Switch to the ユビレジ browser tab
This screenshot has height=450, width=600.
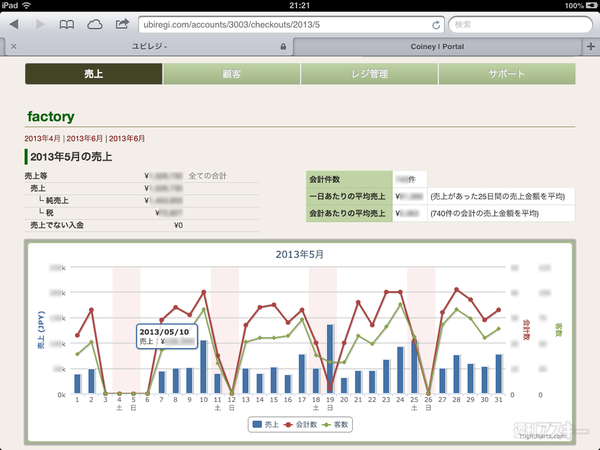pos(149,46)
